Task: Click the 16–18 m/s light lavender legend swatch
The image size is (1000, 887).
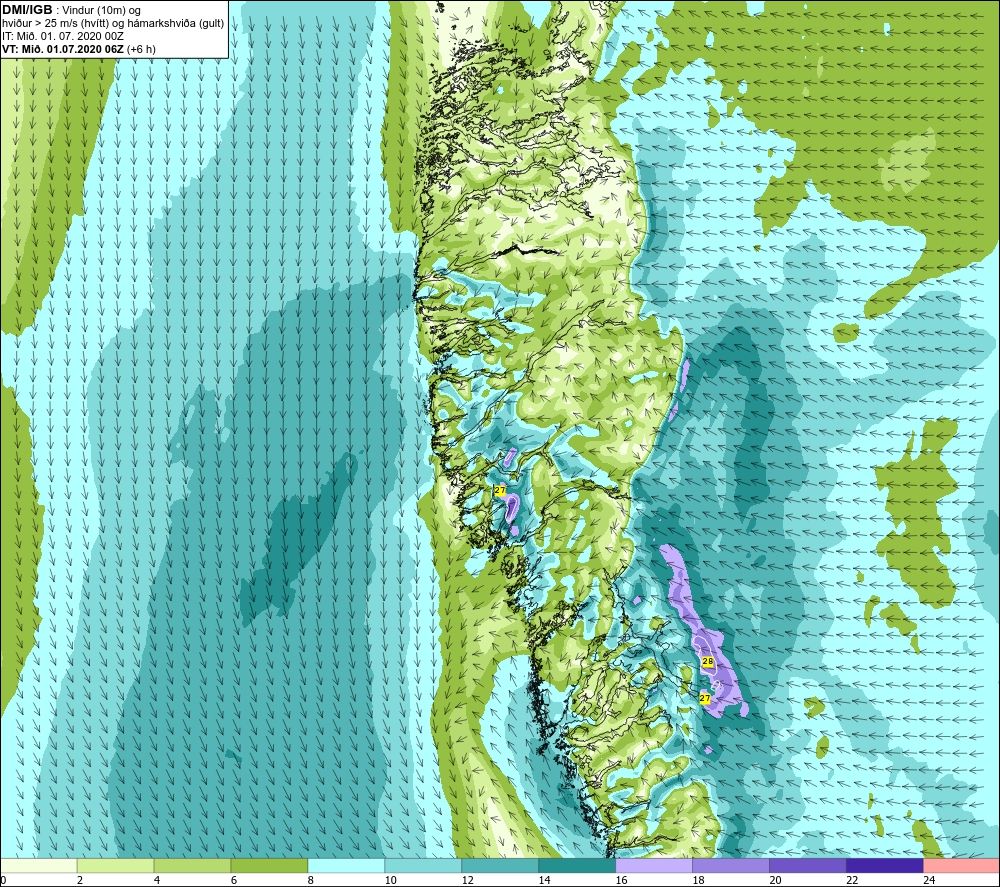Action: [654, 865]
